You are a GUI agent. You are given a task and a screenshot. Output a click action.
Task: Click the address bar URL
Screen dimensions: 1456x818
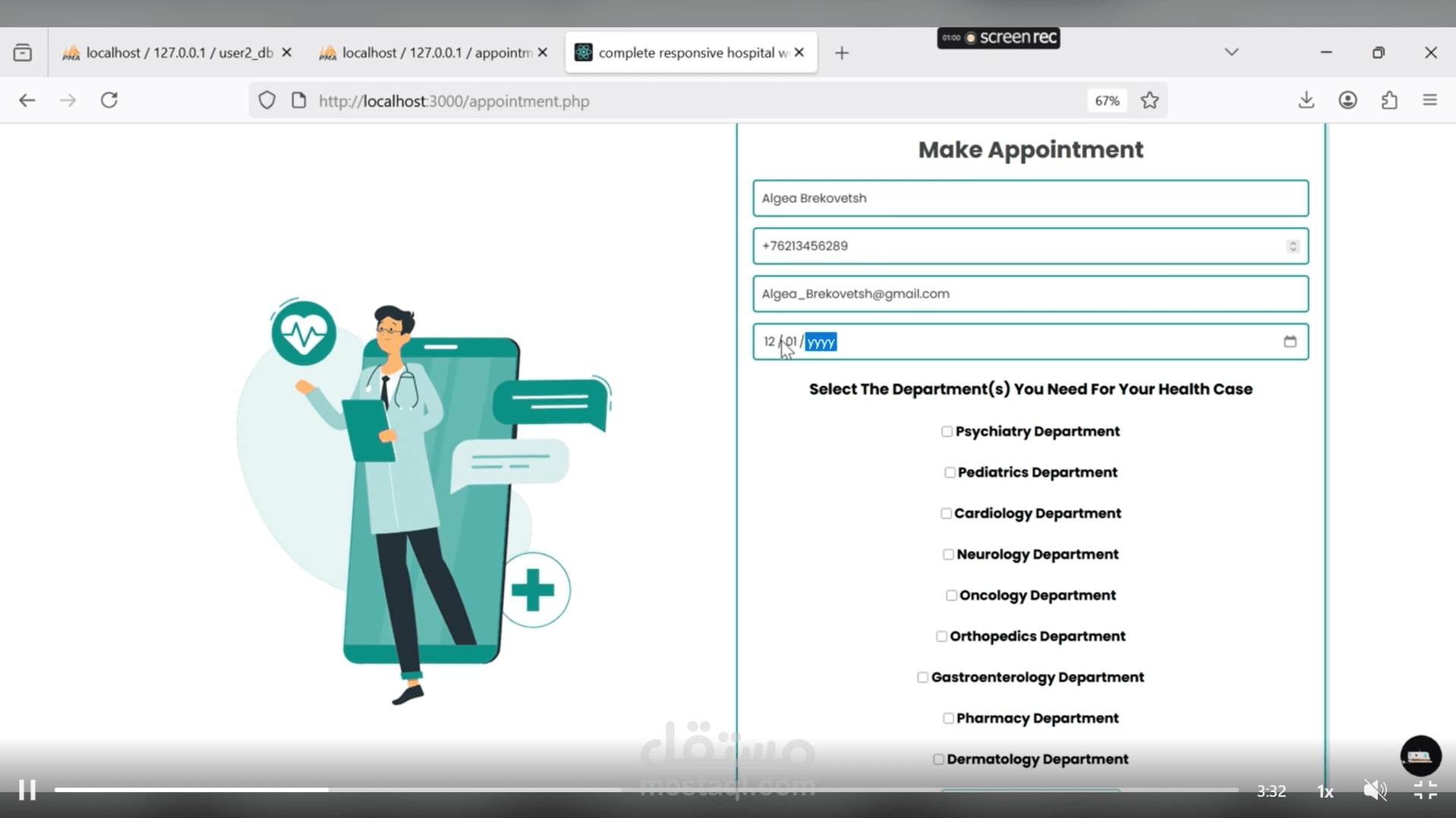tap(454, 101)
